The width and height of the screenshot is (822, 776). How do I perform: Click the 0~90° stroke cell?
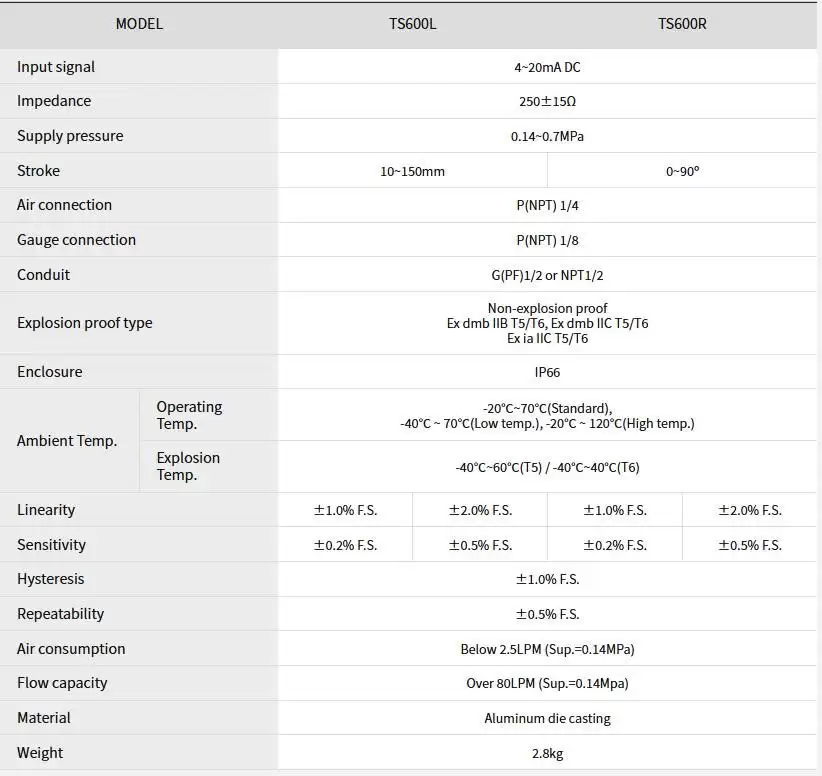click(682, 171)
